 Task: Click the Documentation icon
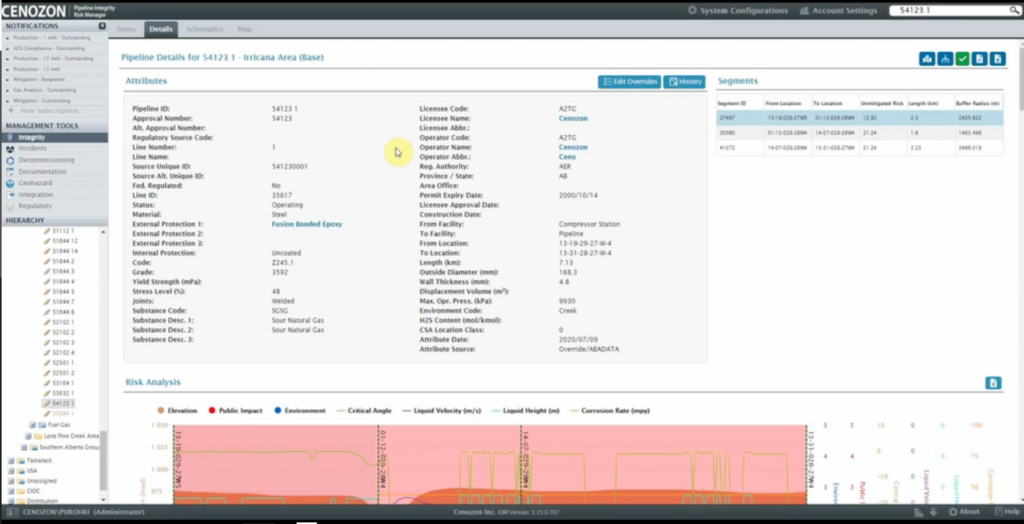[x=10, y=172]
